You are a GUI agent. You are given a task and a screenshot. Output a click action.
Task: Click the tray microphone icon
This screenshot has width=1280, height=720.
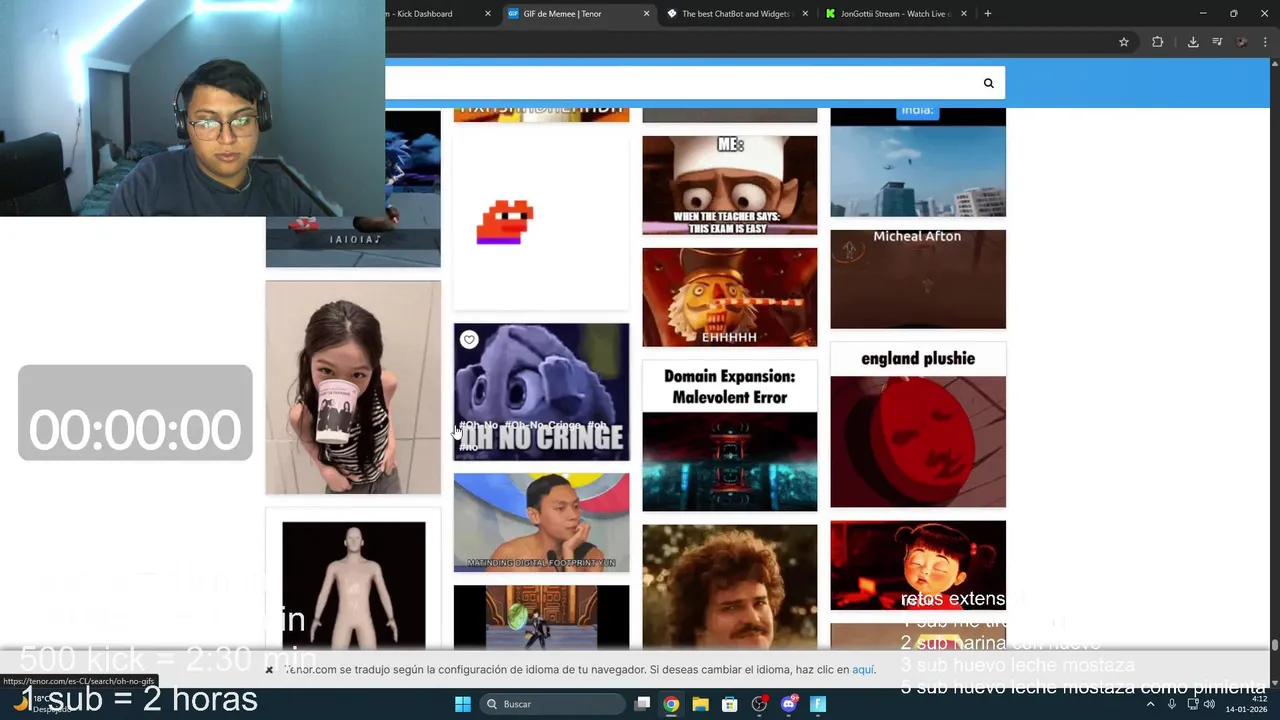coord(1172,704)
